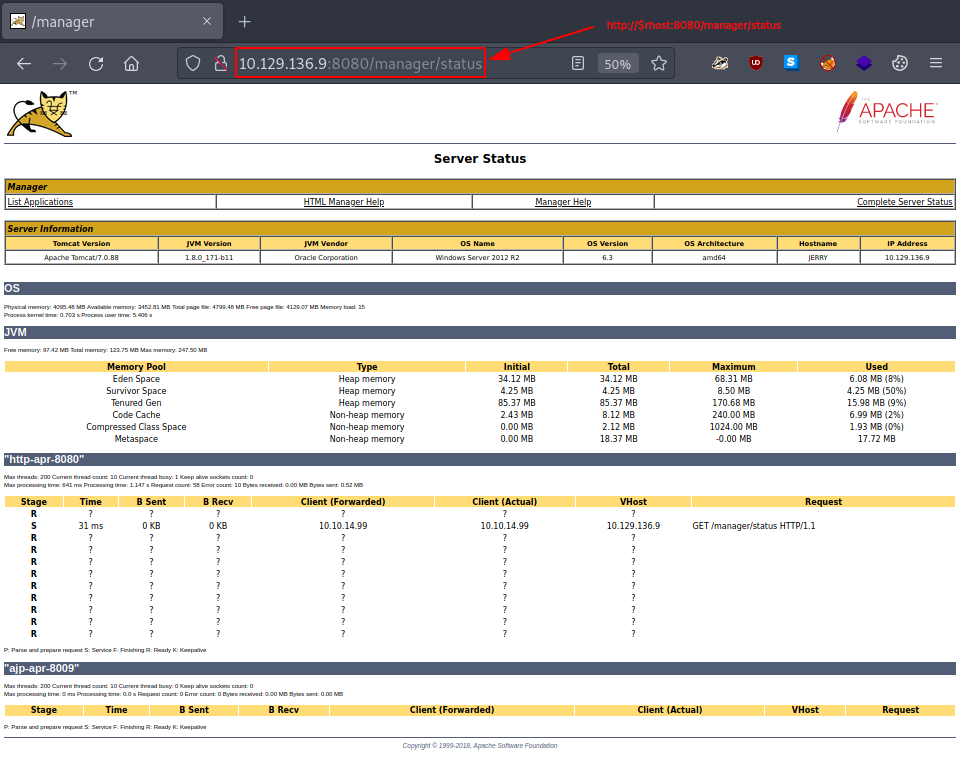Click the Apache Software Foundation logo
This screenshot has width=960, height=762.
pos(886,112)
